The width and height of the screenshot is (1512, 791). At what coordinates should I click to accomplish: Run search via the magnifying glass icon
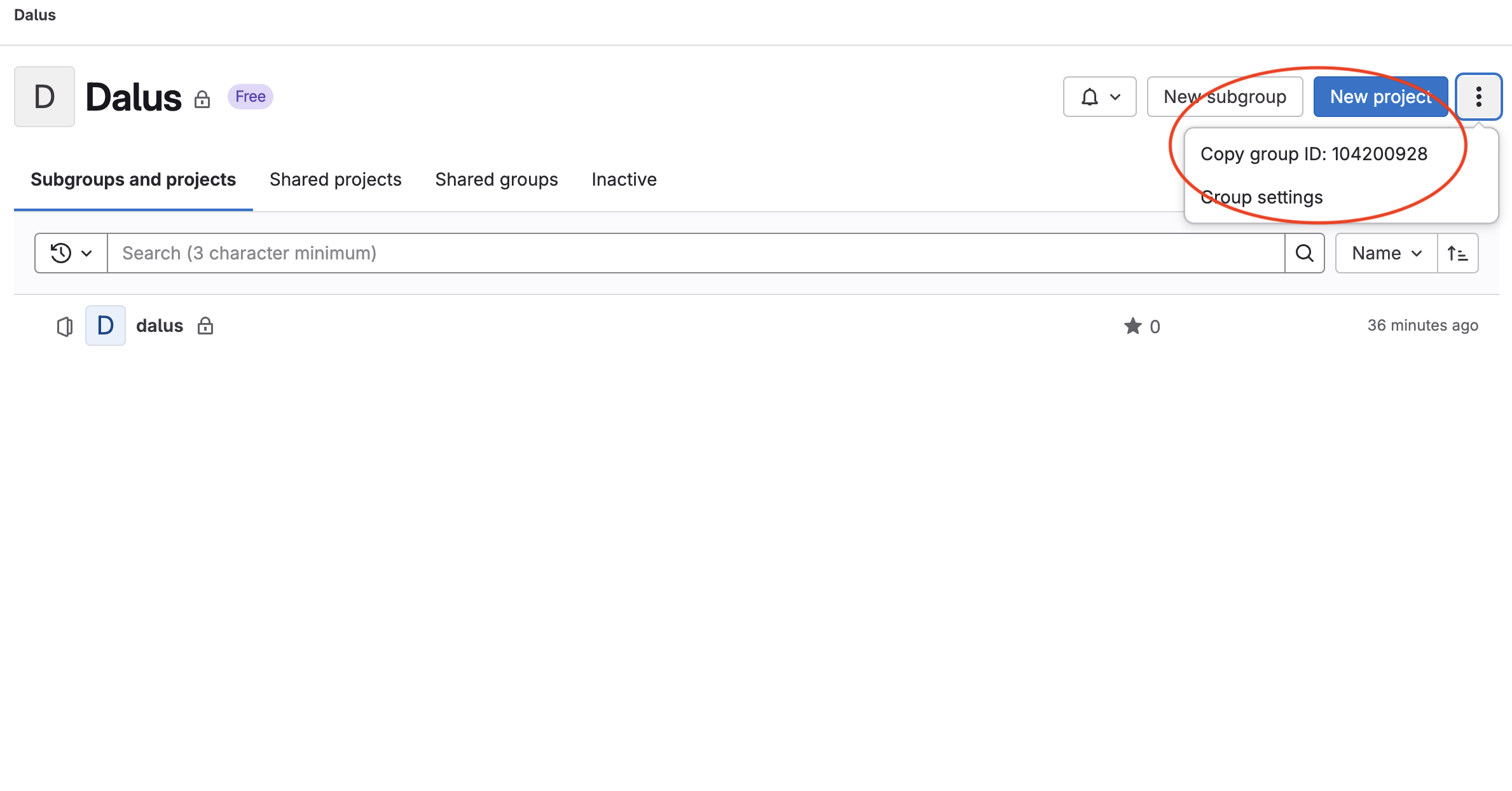(x=1305, y=252)
